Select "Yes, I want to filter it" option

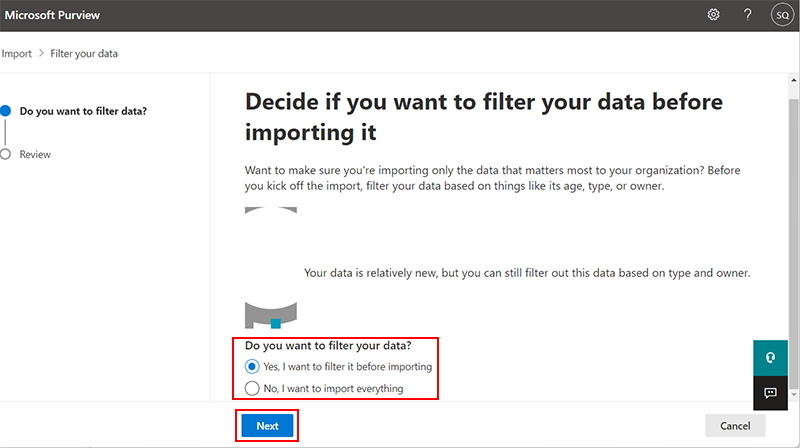[x=252, y=367]
